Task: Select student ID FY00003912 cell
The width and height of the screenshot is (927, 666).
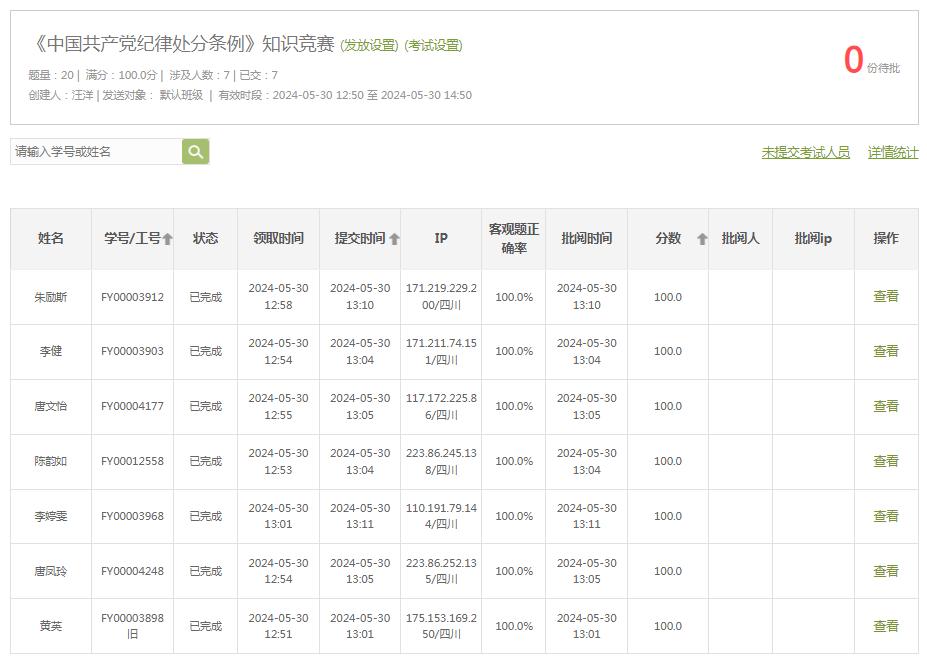Action: click(x=132, y=297)
